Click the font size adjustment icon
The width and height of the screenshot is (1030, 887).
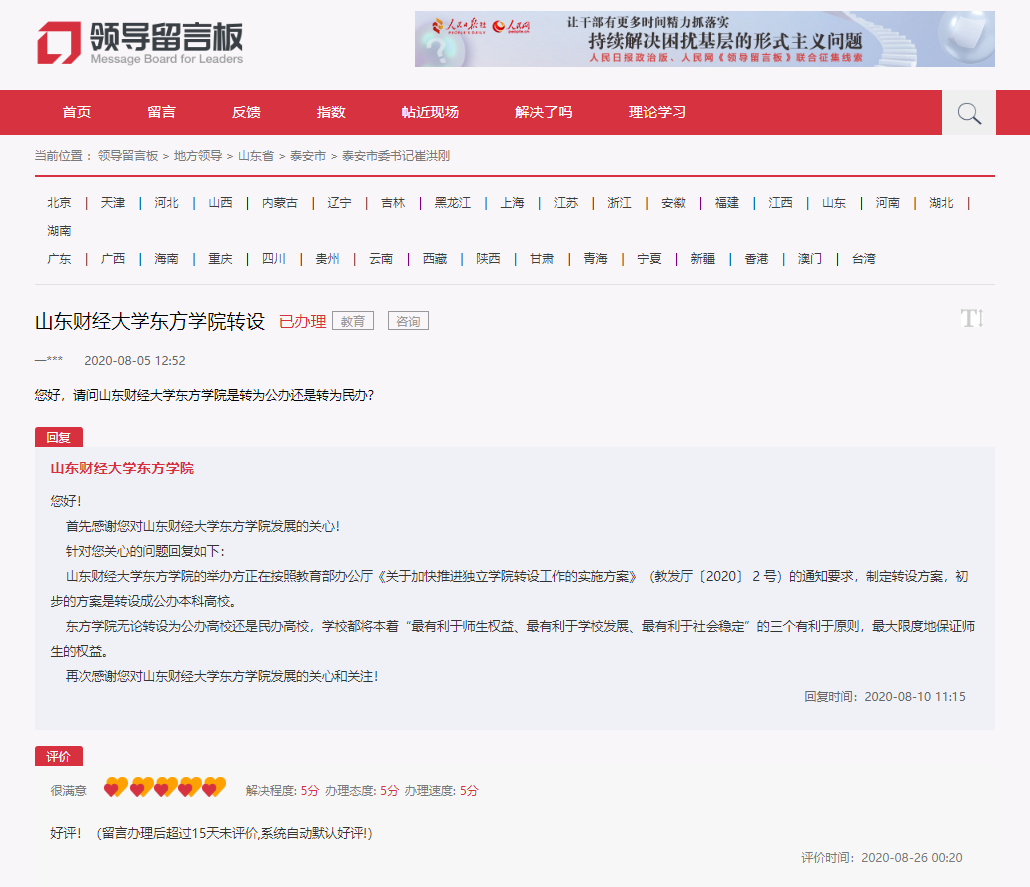pyautogui.click(x=971, y=319)
